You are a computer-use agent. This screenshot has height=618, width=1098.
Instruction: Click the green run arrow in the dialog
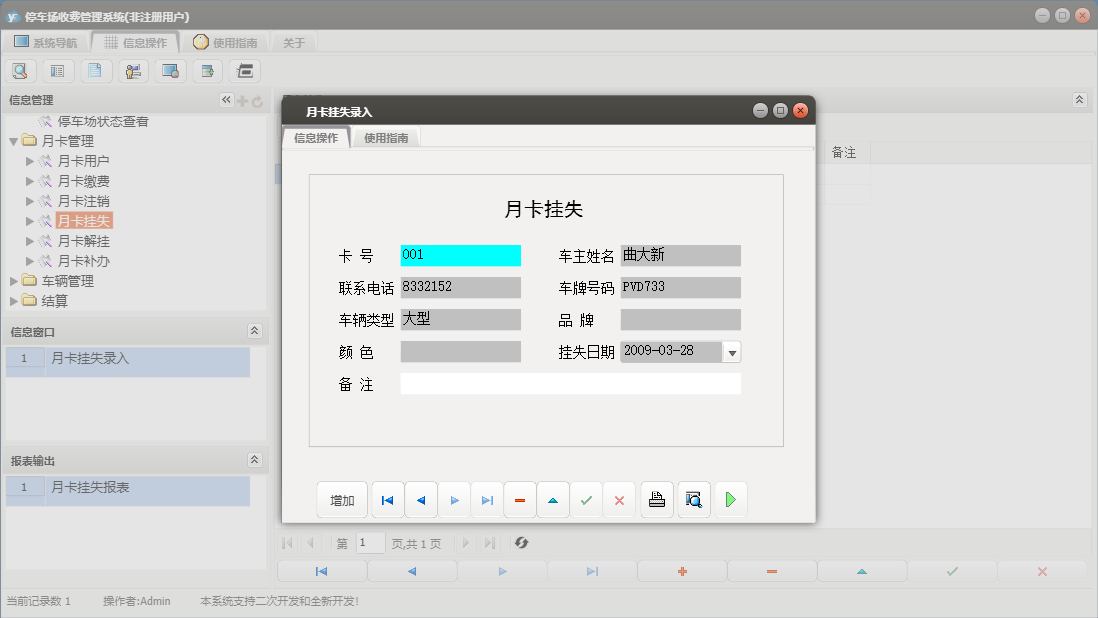[x=731, y=499]
